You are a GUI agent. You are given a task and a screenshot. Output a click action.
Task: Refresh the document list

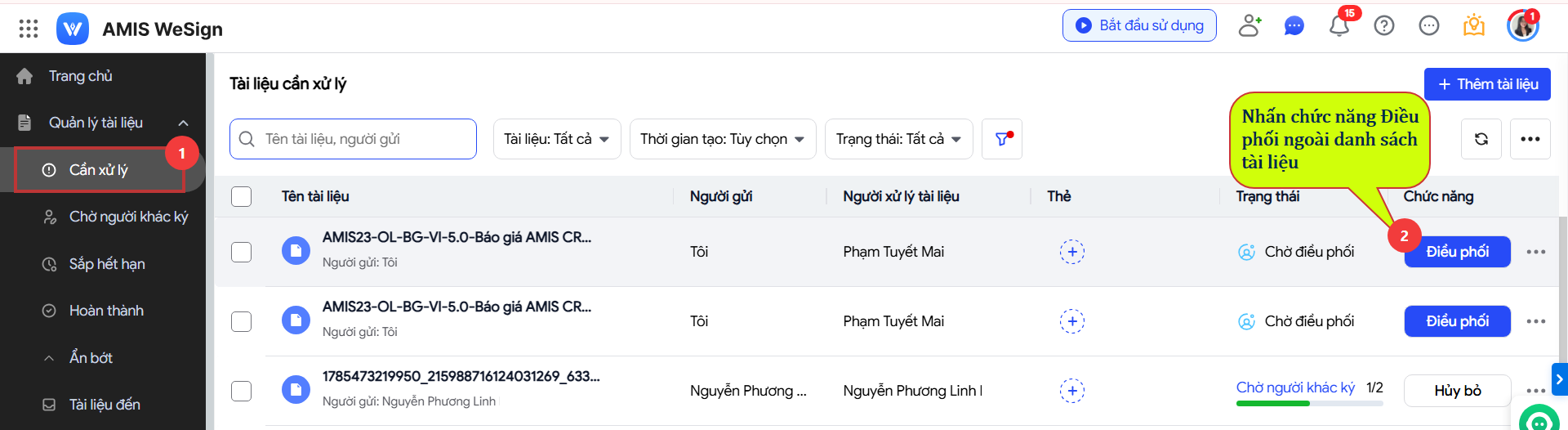[1481, 139]
